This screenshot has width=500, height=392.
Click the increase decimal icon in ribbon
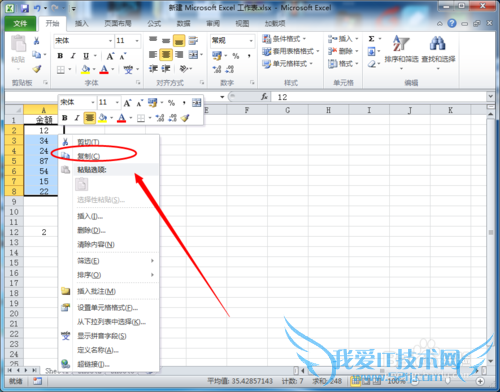pos(217,69)
